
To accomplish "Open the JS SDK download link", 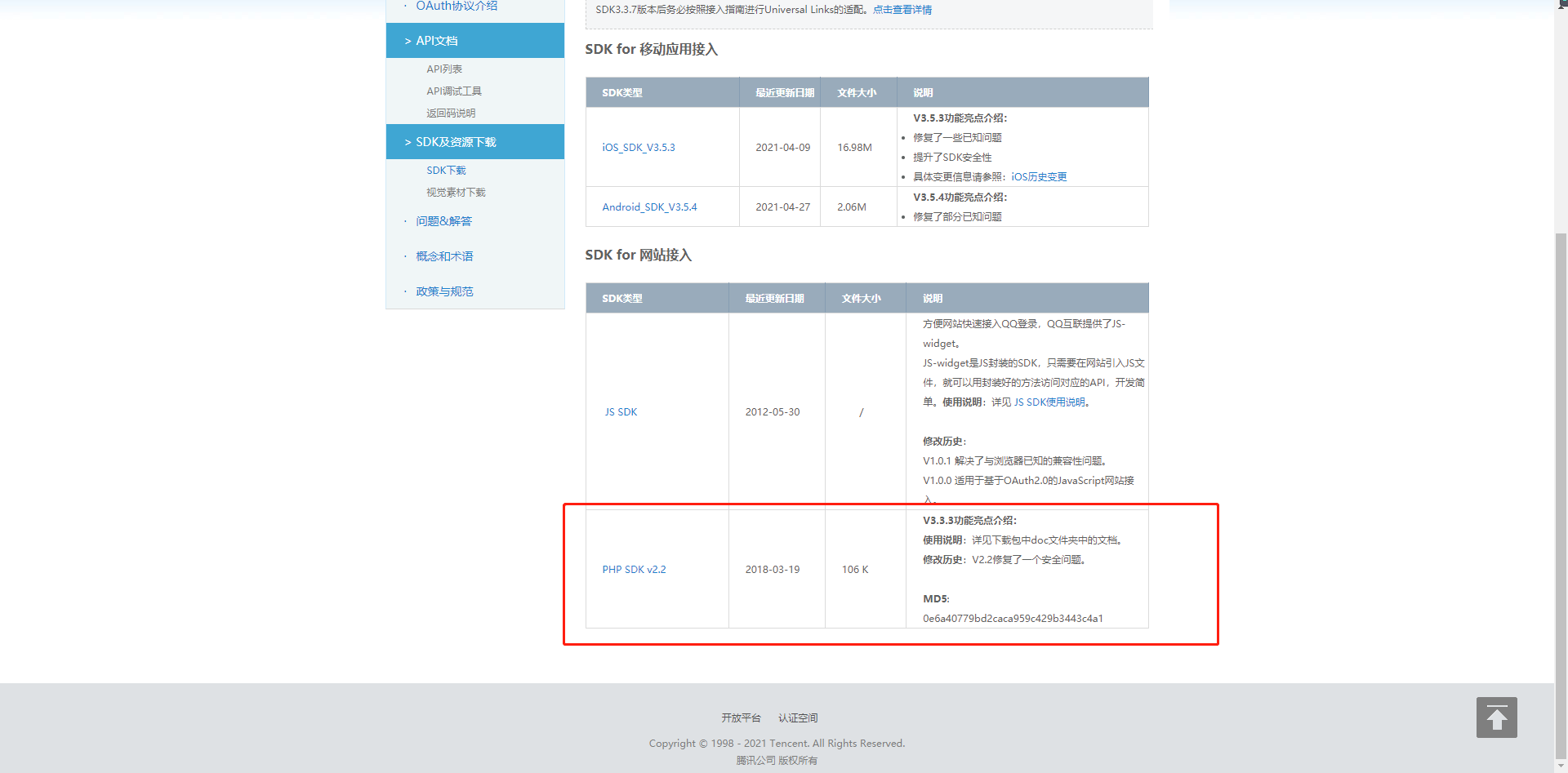I will tap(621, 411).
